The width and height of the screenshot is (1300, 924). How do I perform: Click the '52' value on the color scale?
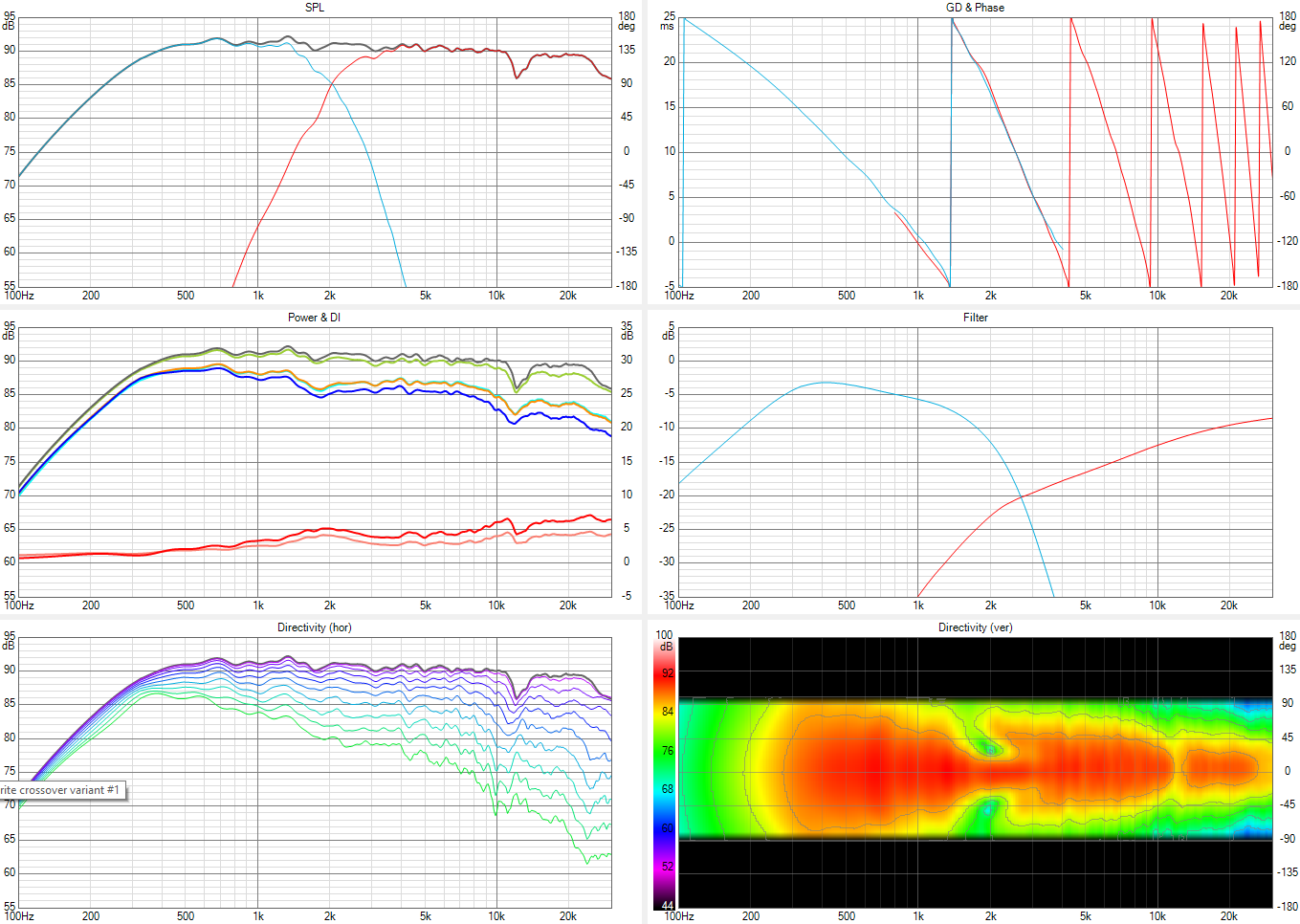668,867
